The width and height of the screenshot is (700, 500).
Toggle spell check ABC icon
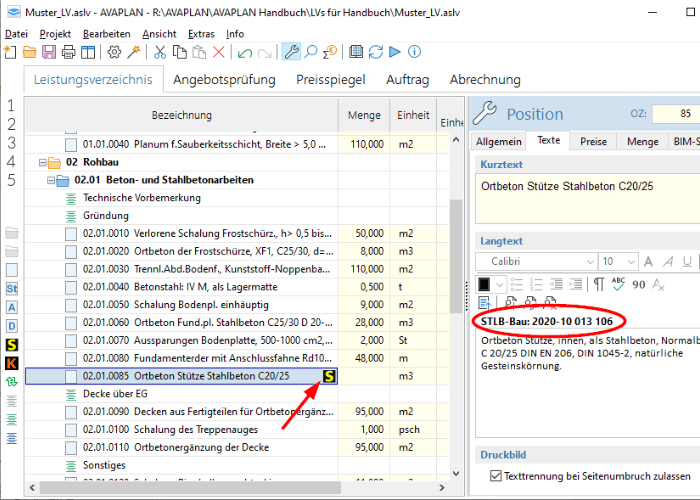click(618, 284)
